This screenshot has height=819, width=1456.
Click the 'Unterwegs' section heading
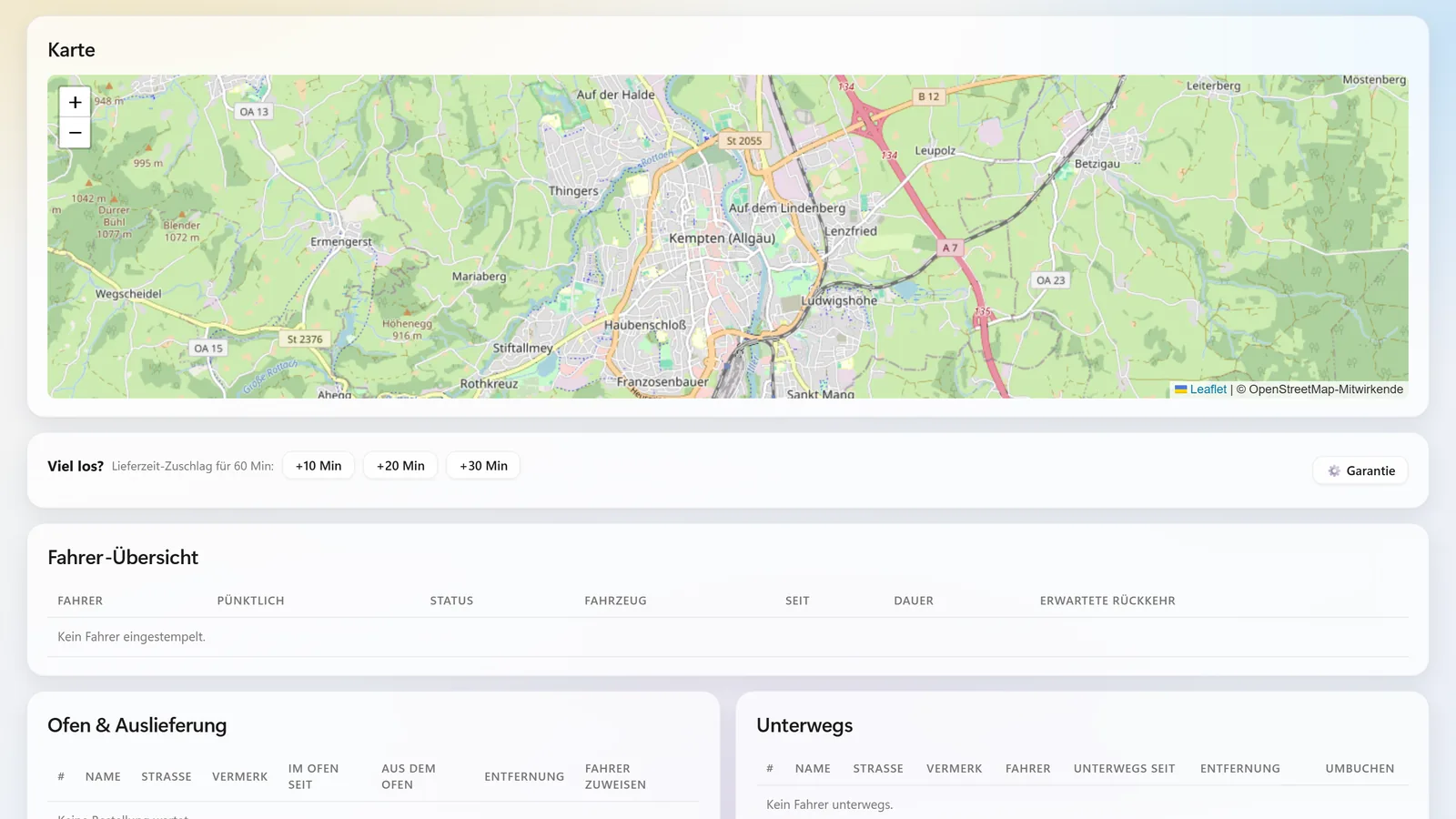click(804, 725)
